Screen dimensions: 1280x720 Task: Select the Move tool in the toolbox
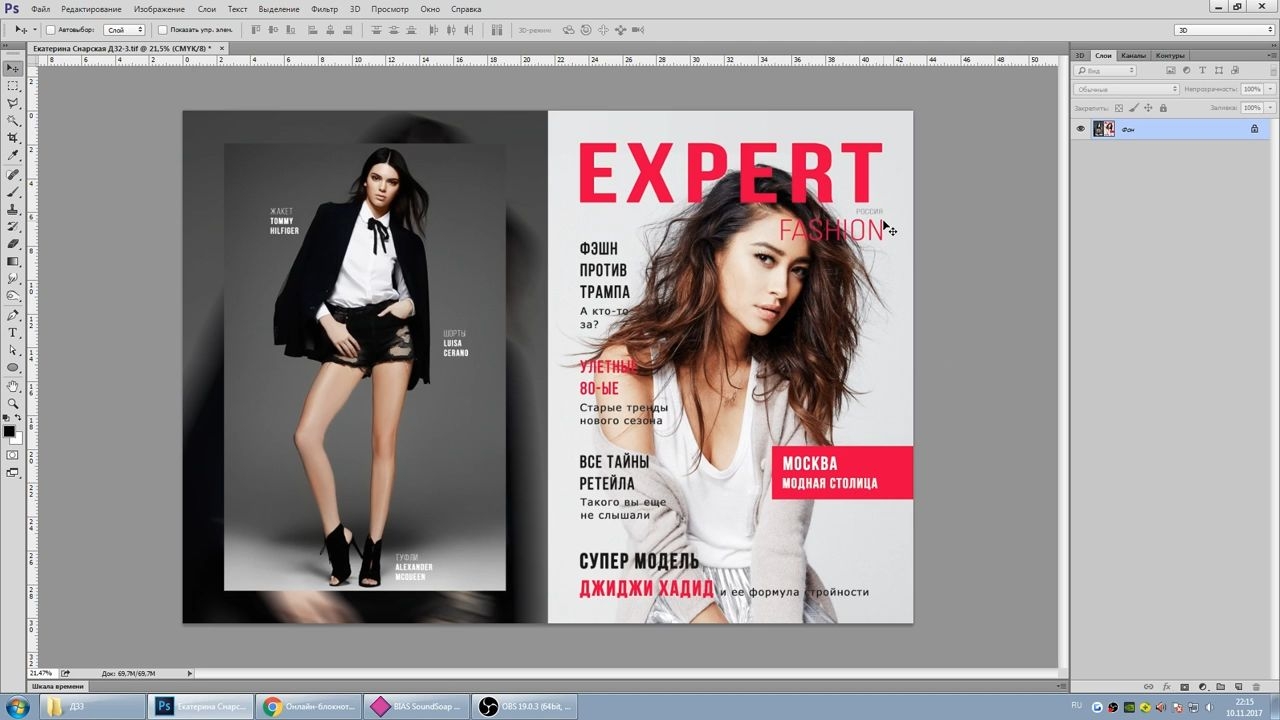coord(13,68)
